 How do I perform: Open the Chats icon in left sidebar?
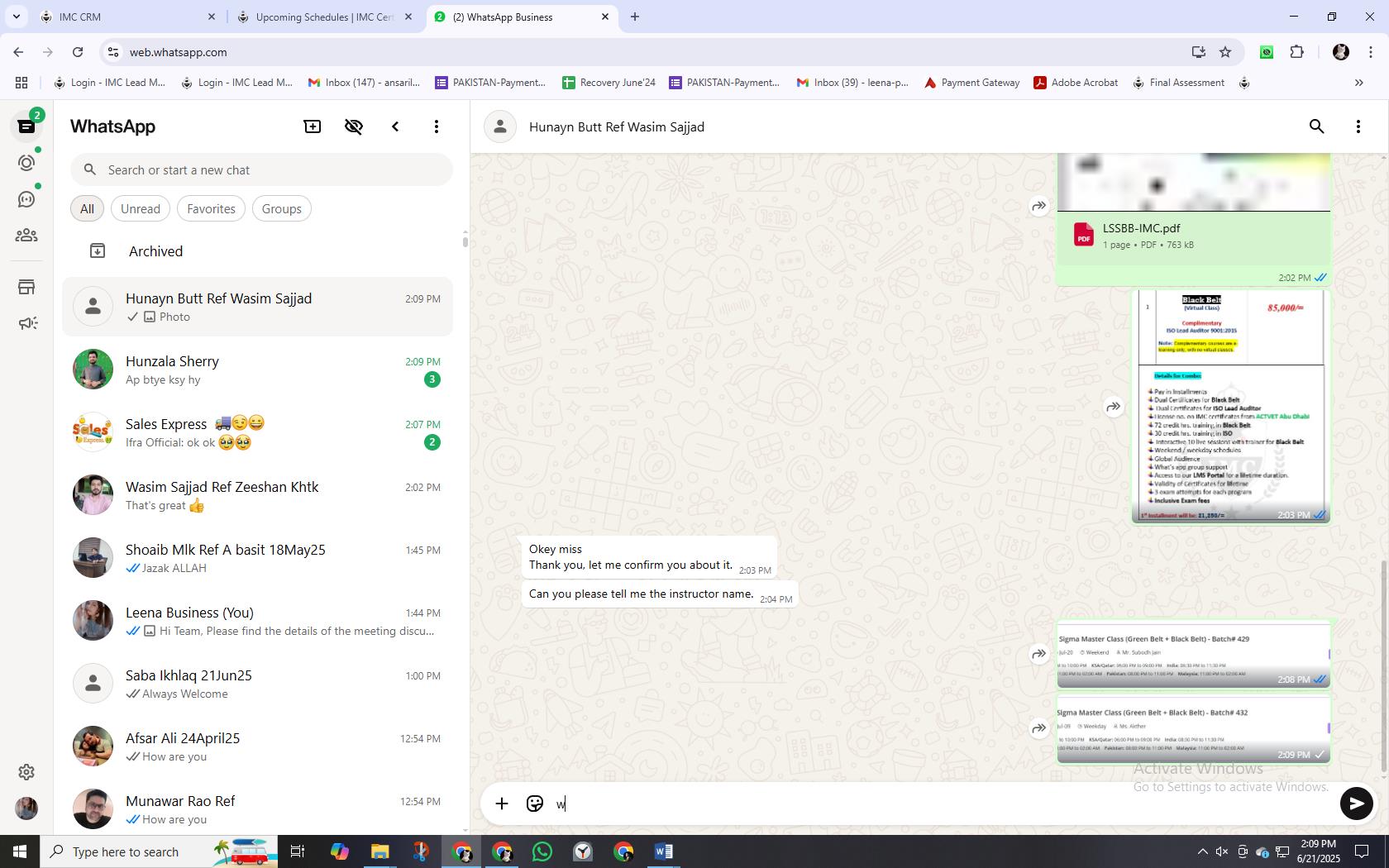click(x=26, y=126)
